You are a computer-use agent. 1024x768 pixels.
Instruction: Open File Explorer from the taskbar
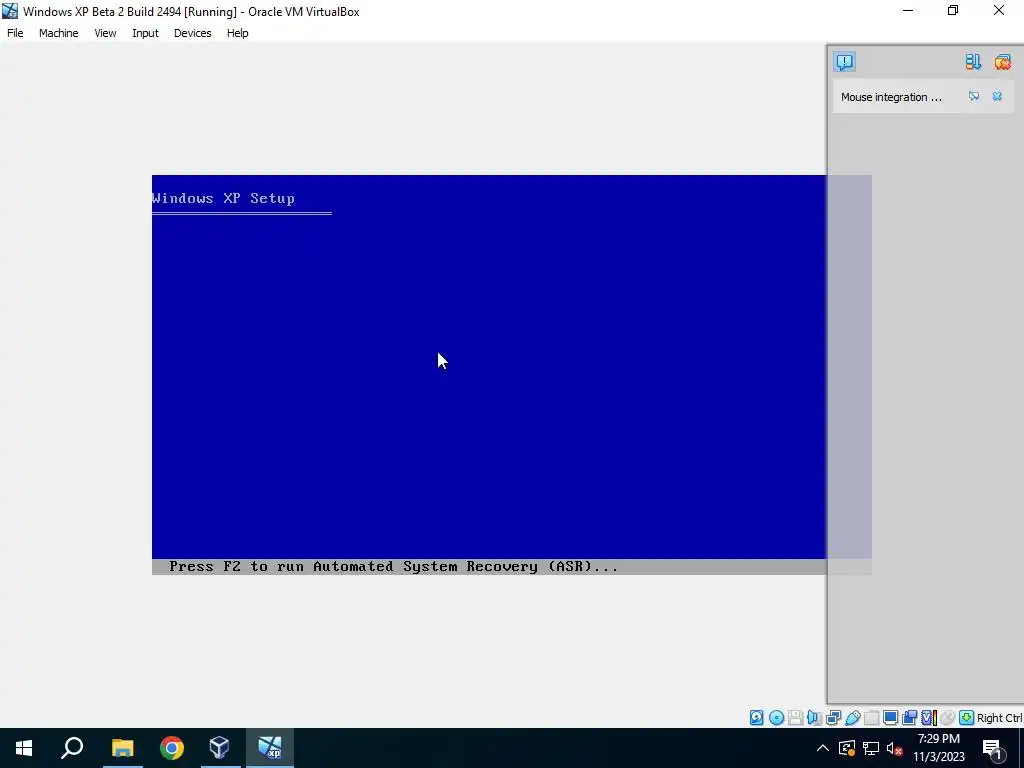pyautogui.click(x=122, y=748)
